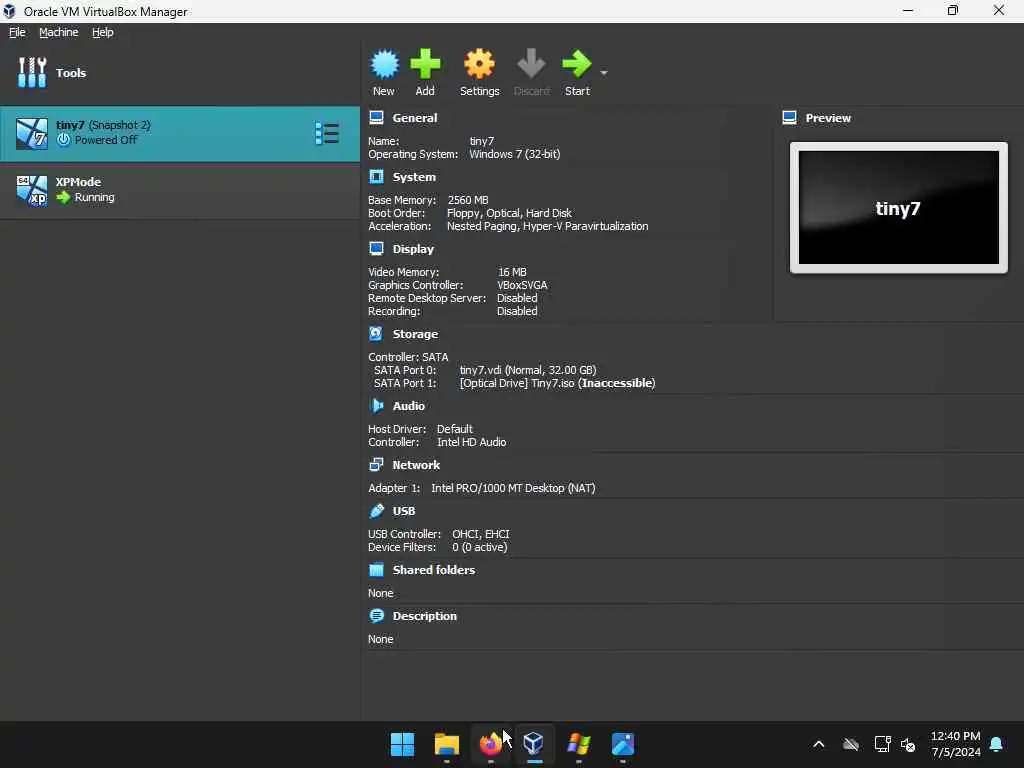This screenshot has width=1024, height=768.
Task: Open the Photos app from taskbar
Action: click(x=623, y=744)
